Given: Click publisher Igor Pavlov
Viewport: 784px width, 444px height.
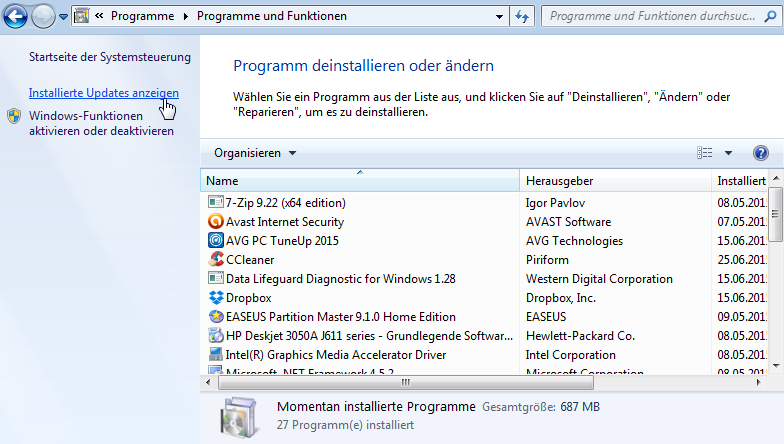Looking at the screenshot, I should [555, 203].
